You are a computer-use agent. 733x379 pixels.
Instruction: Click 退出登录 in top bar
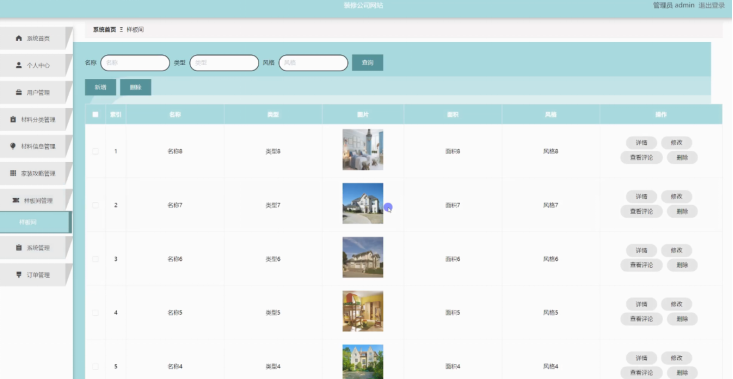click(711, 6)
